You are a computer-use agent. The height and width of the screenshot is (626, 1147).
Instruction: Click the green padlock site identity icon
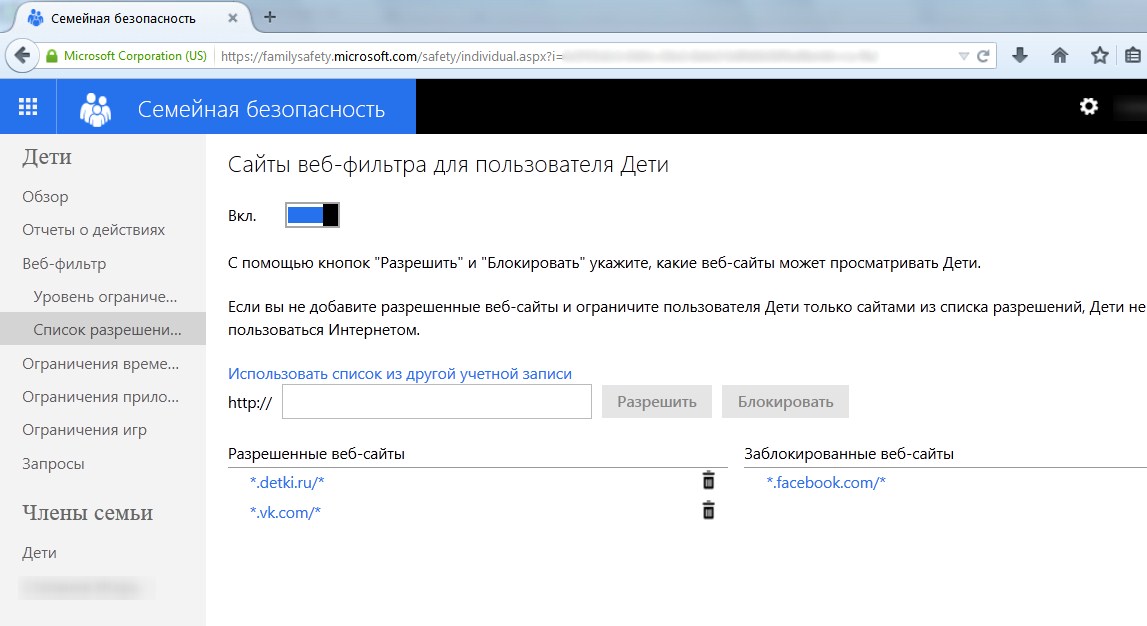(x=51, y=56)
